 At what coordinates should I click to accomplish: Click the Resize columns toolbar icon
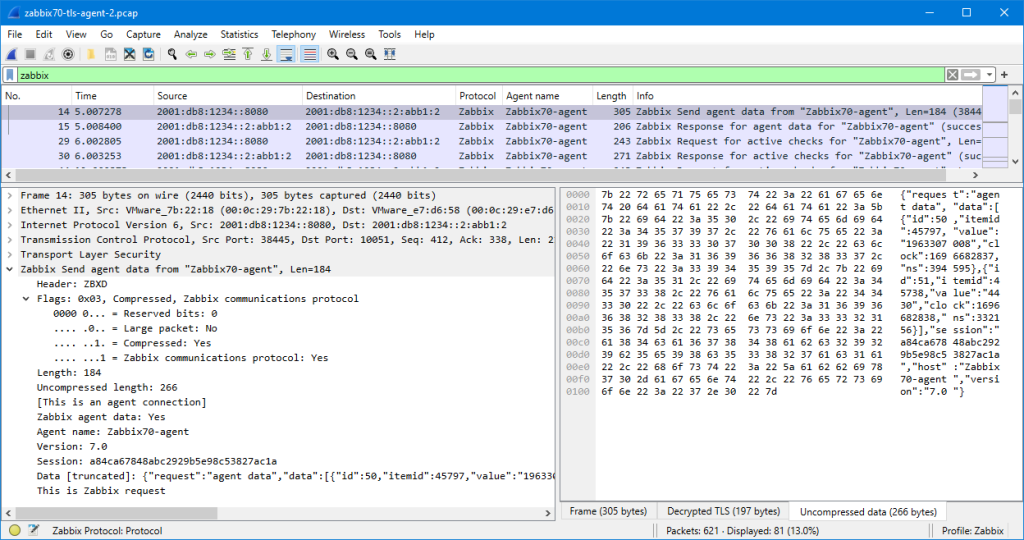(x=390, y=54)
